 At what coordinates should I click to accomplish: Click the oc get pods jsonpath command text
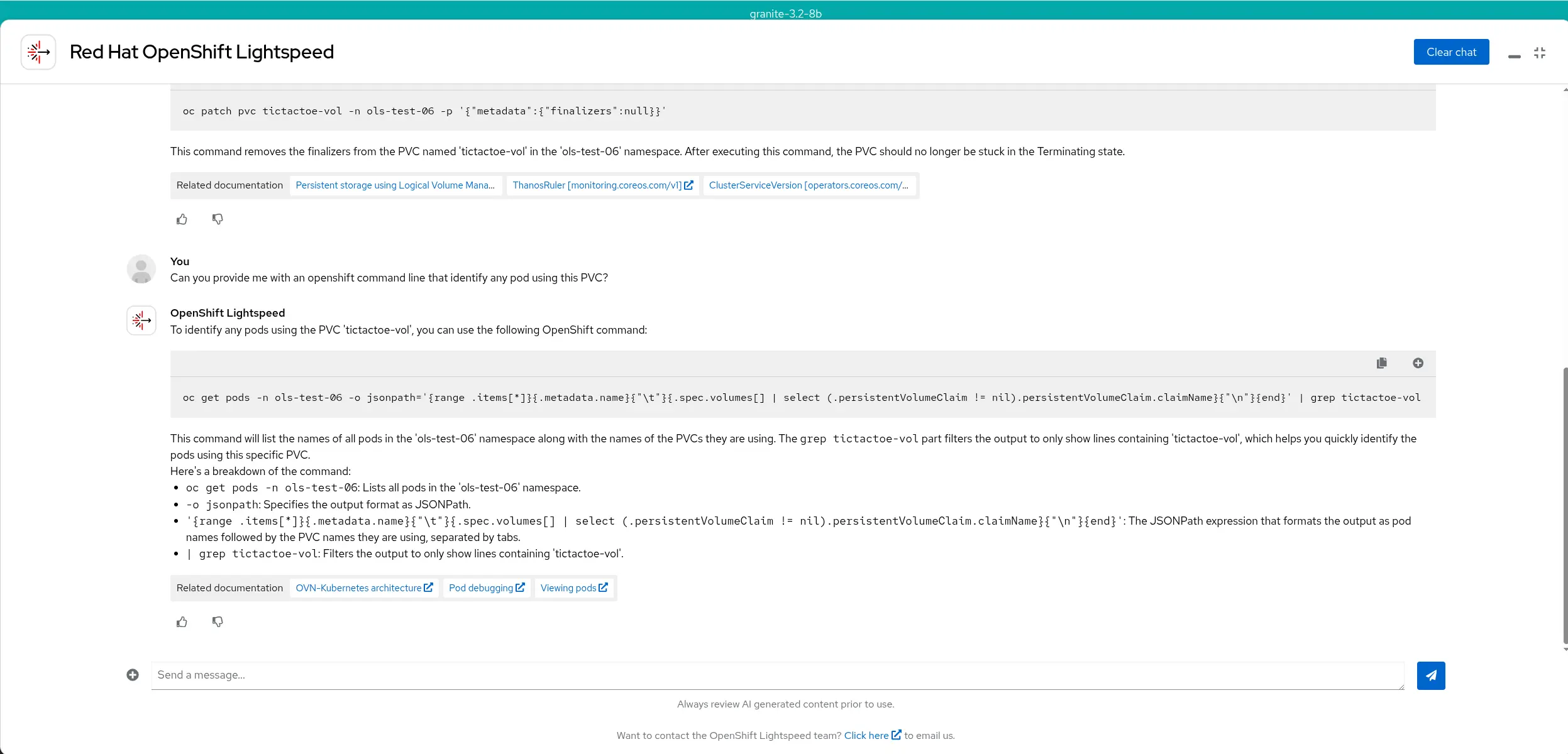[x=802, y=398]
